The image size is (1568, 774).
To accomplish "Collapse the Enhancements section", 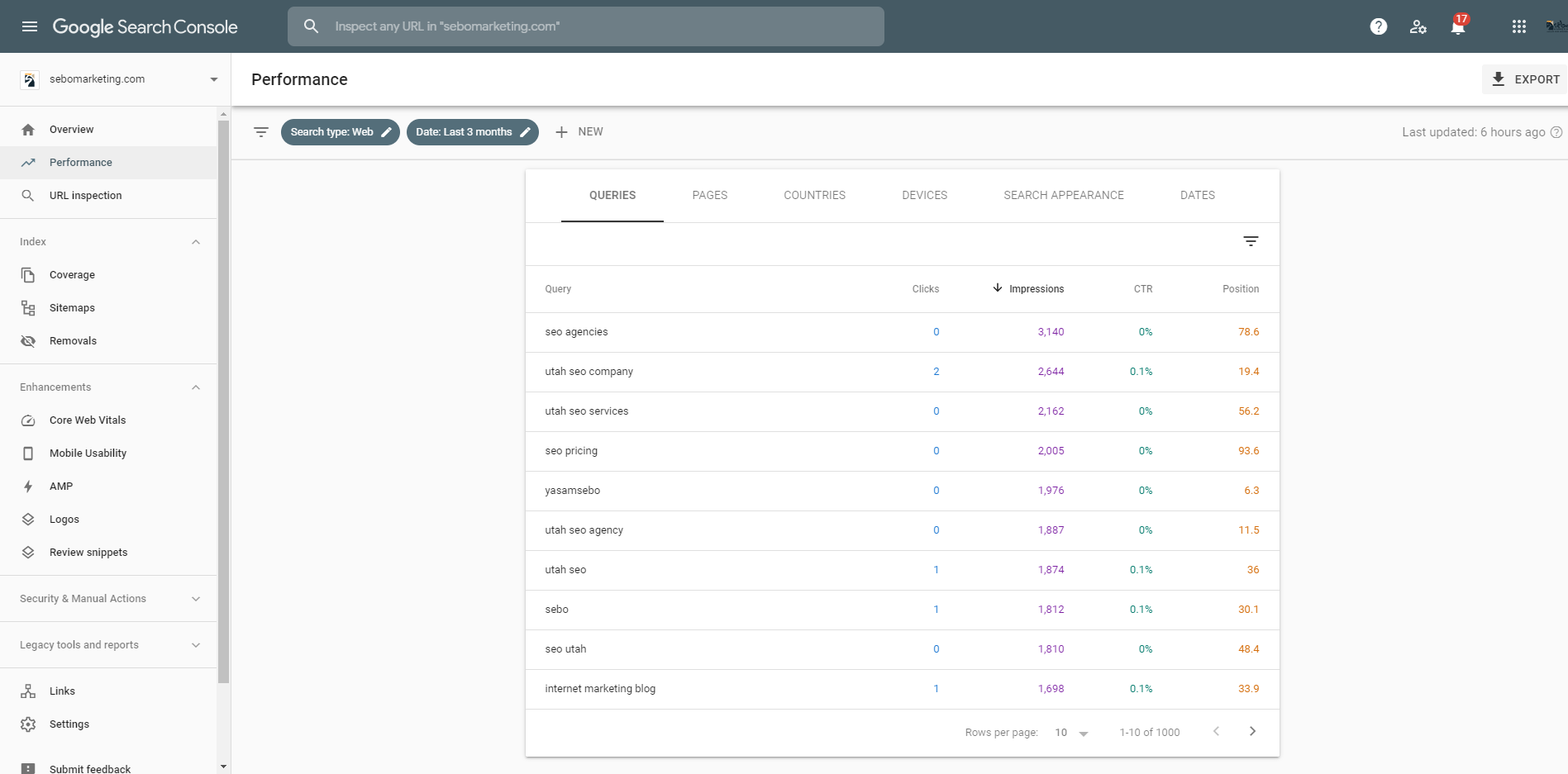I will click(x=196, y=387).
